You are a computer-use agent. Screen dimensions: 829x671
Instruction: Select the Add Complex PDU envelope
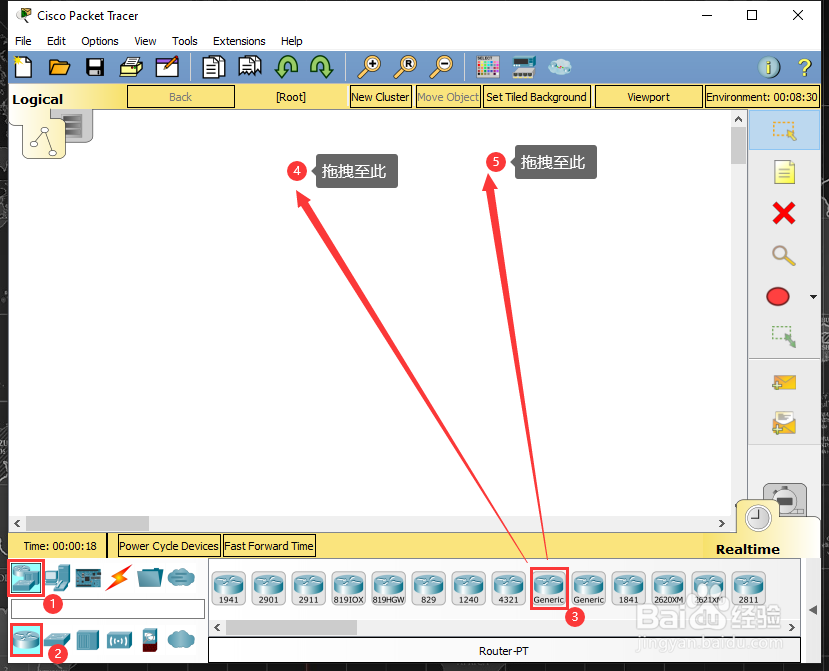tap(784, 423)
